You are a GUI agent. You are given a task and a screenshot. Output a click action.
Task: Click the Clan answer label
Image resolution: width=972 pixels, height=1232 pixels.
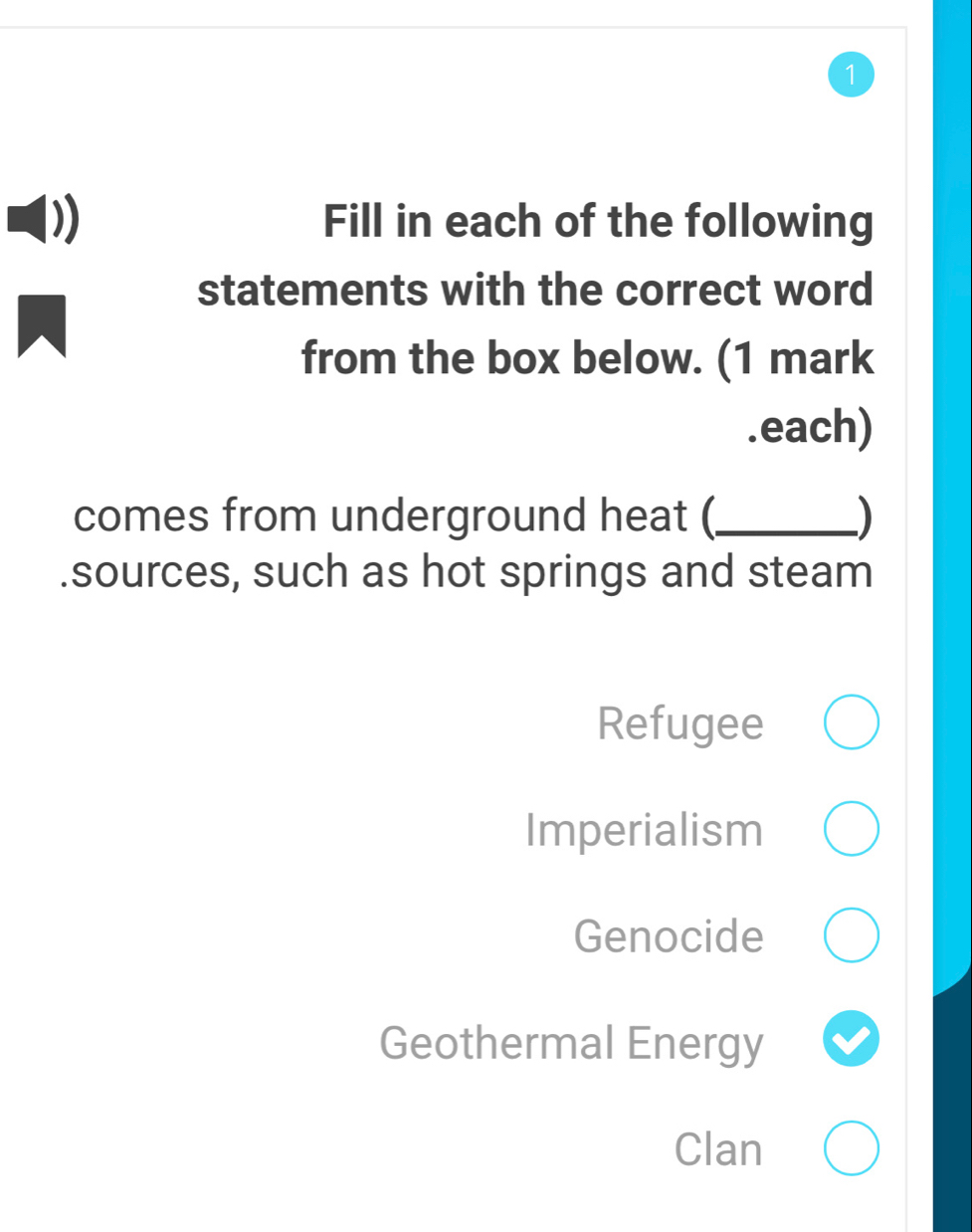pyautogui.click(x=718, y=1149)
